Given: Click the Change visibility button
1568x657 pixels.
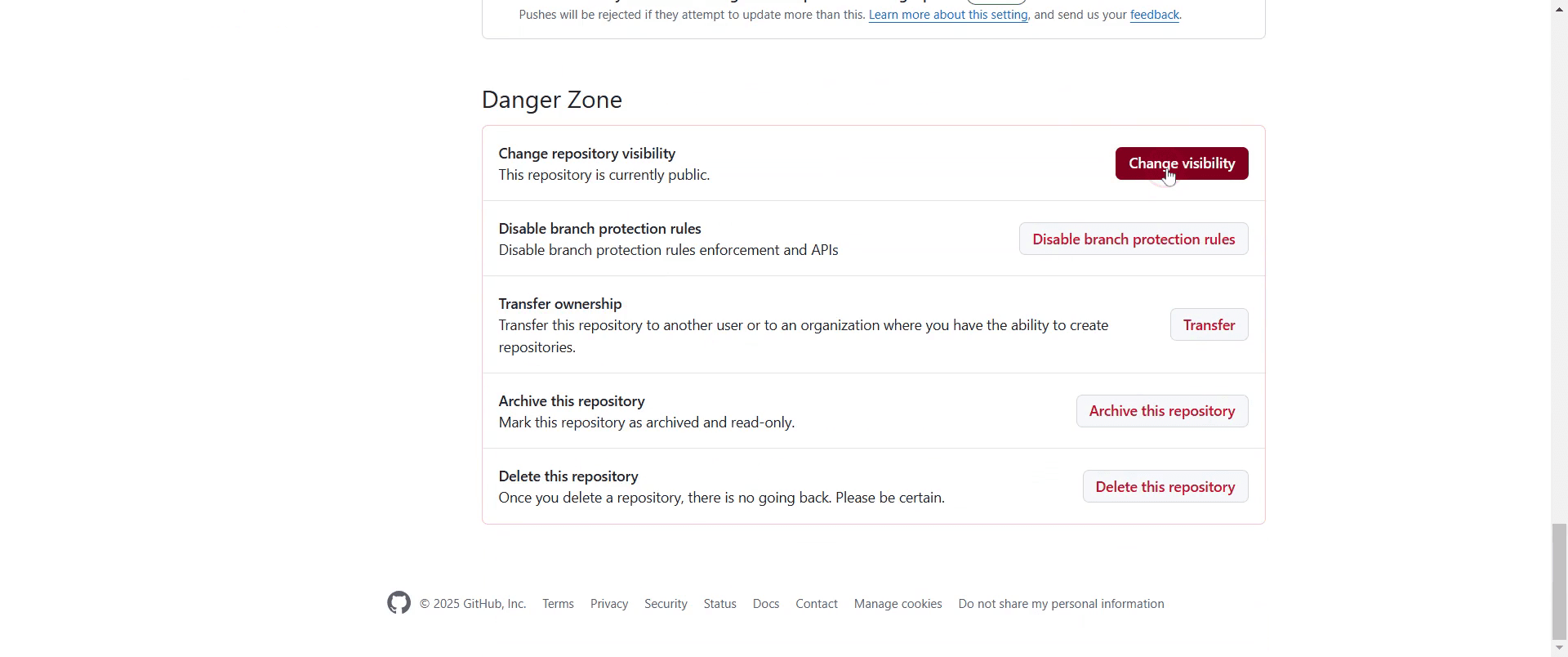Looking at the screenshot, I should 1182,163.
